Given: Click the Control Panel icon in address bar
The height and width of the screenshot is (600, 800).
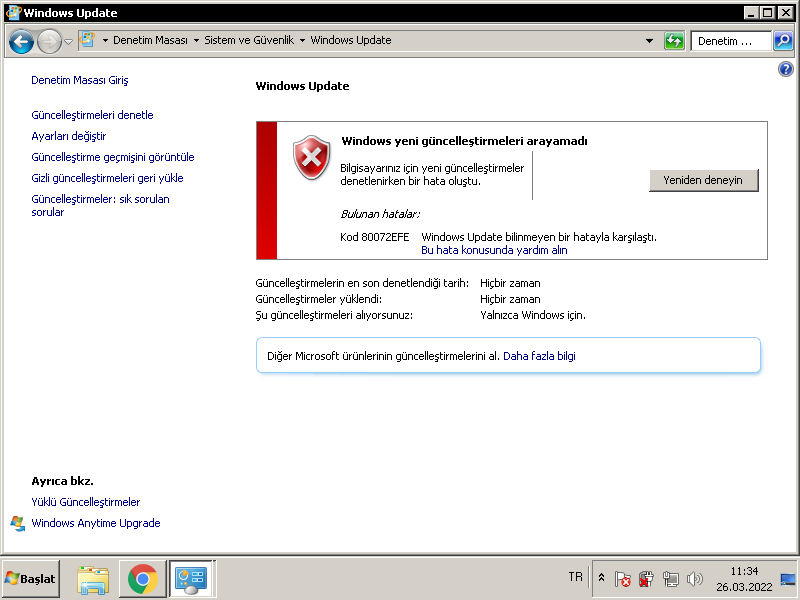Looking at the screenshot, I should pos(88,40).
